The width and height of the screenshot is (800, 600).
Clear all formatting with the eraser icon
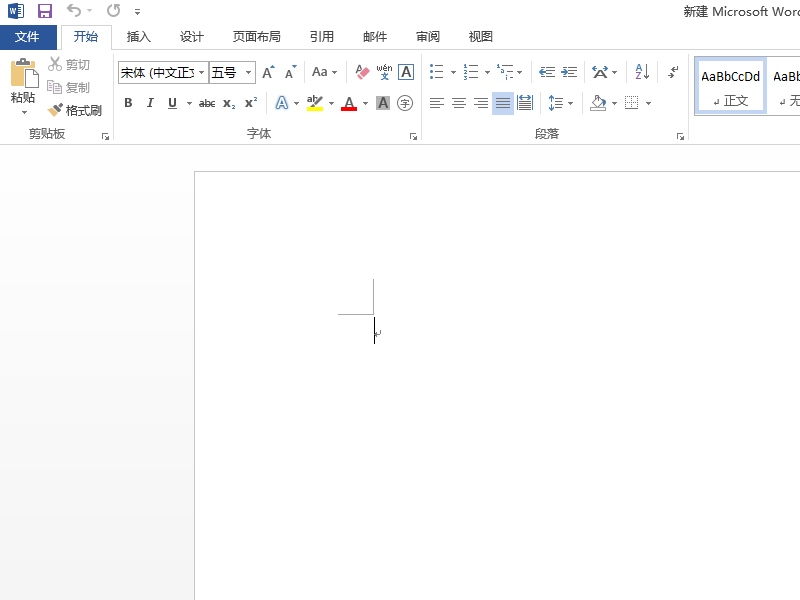pyautogui.click(x=362, y=72)
